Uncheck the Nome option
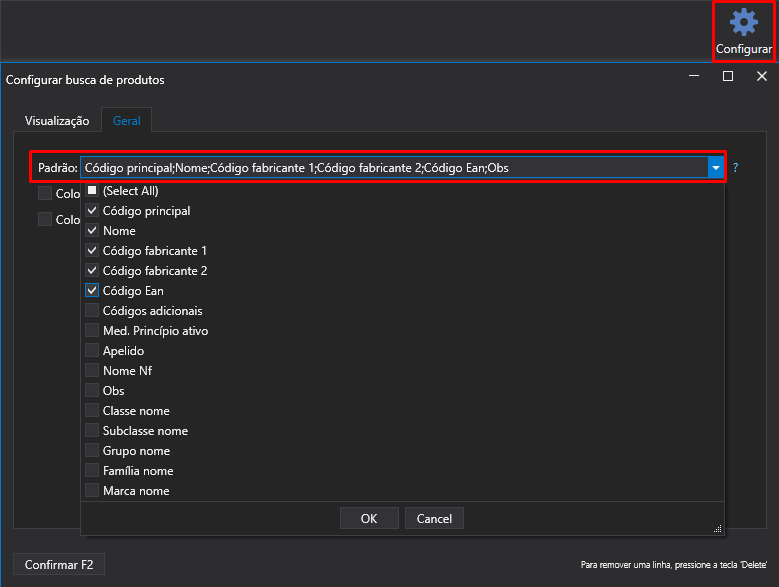This screenshot has width=779, height=587. 92,230
